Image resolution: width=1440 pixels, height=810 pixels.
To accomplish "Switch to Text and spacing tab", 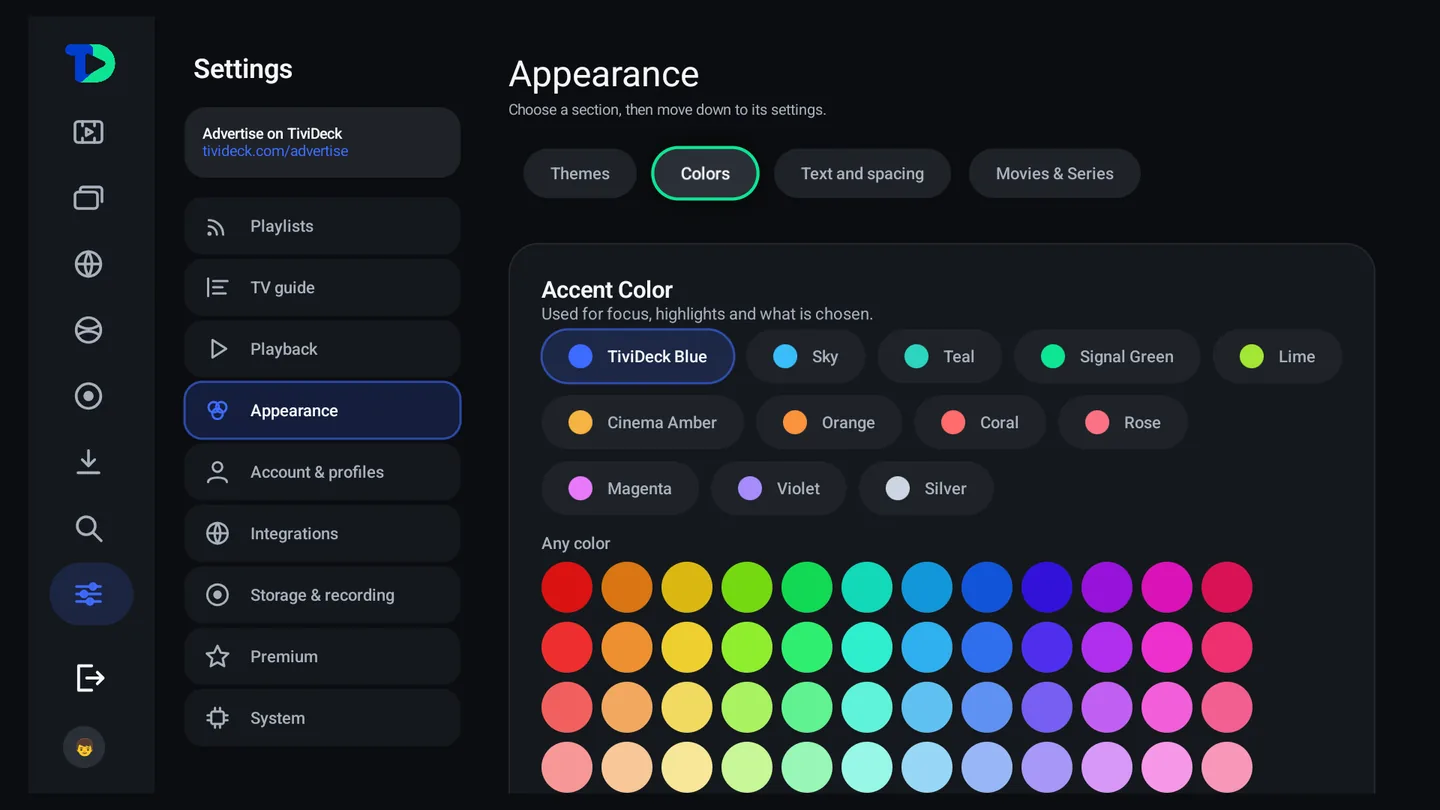I will click(862, 174).
